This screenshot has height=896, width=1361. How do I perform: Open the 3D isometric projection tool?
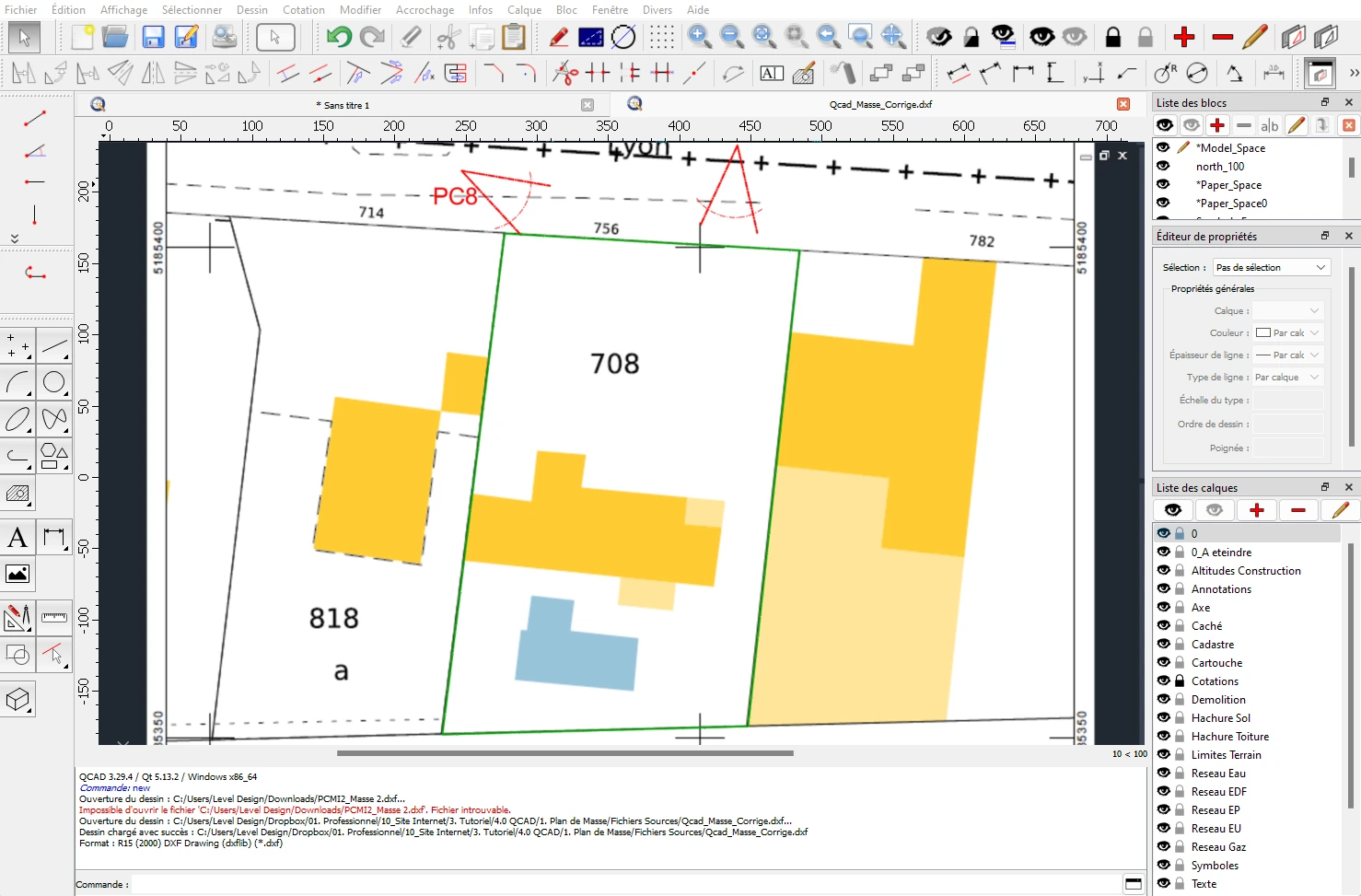[17, 700]
